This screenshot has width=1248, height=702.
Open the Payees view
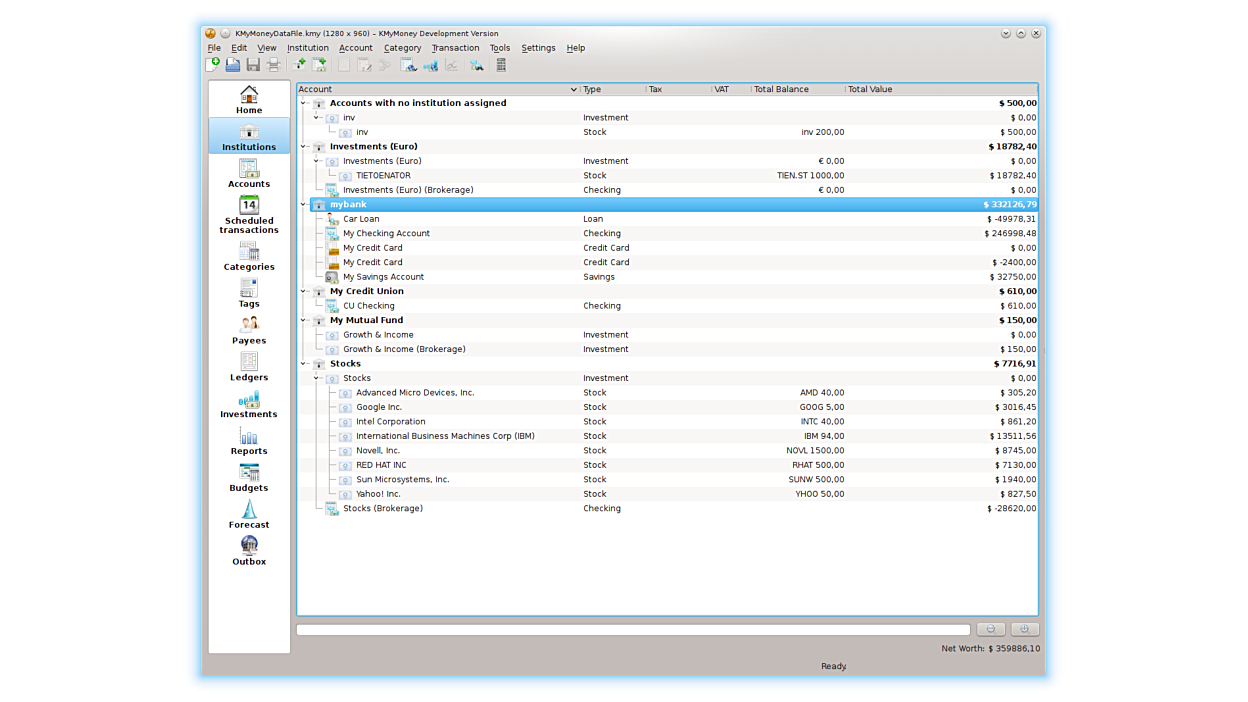click(x=249, y=330)
